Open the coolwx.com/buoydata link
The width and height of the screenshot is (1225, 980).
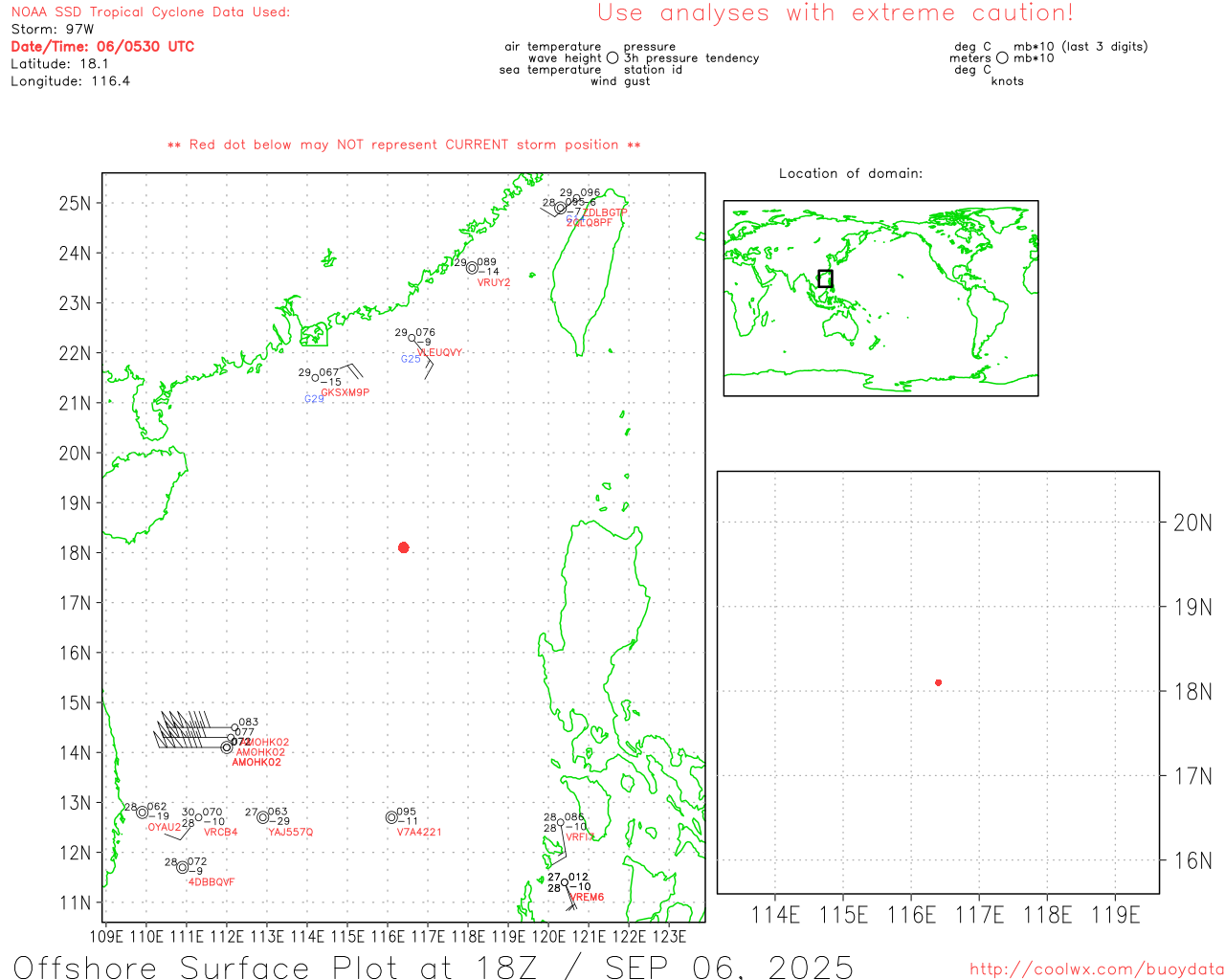pyautogui.click(x=1097, y=969)
